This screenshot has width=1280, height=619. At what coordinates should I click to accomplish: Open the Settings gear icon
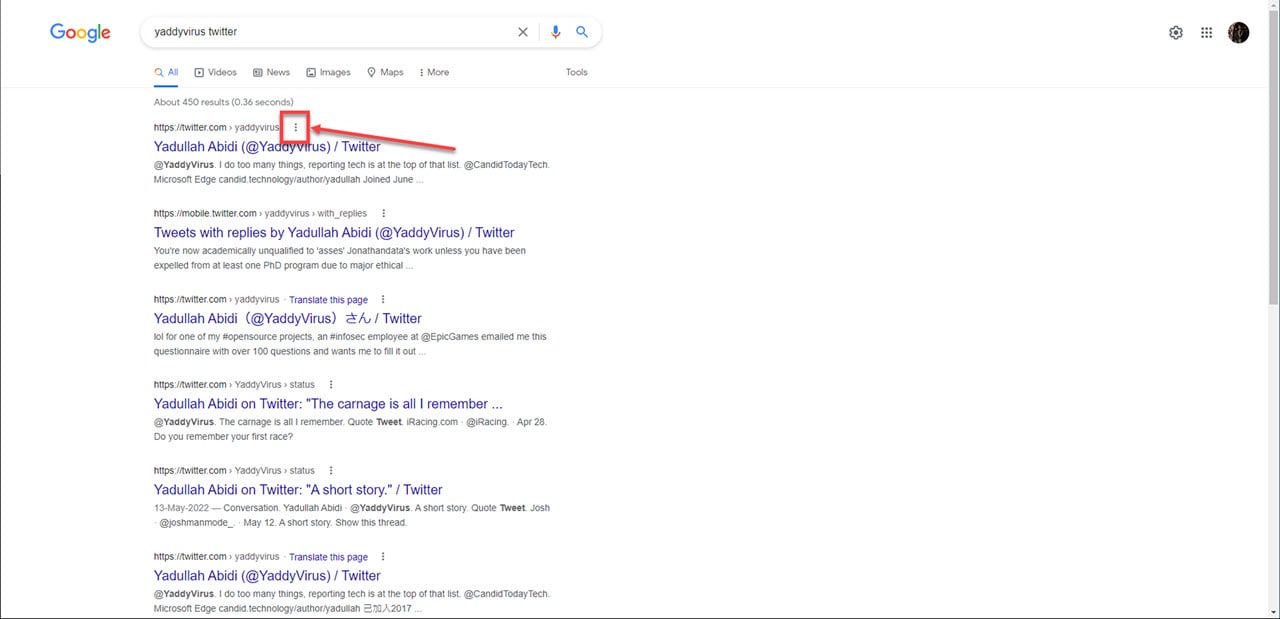pos(1176,33)
